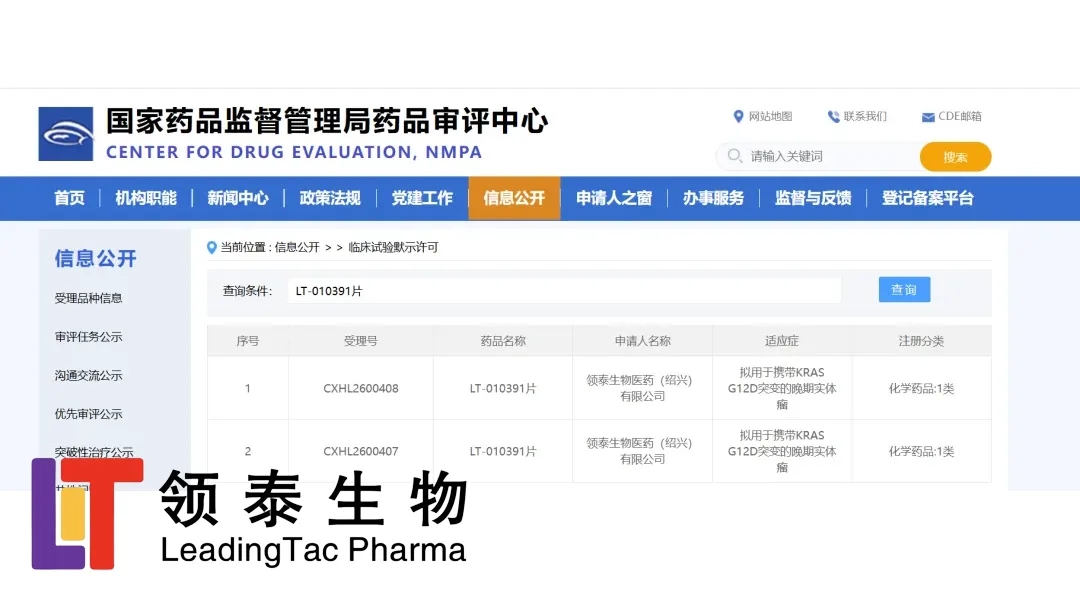Image resolution: width=1080 pixels, height=608 pixels.
Task: Open 办事服务 menu
Action: tap(714, 198)
